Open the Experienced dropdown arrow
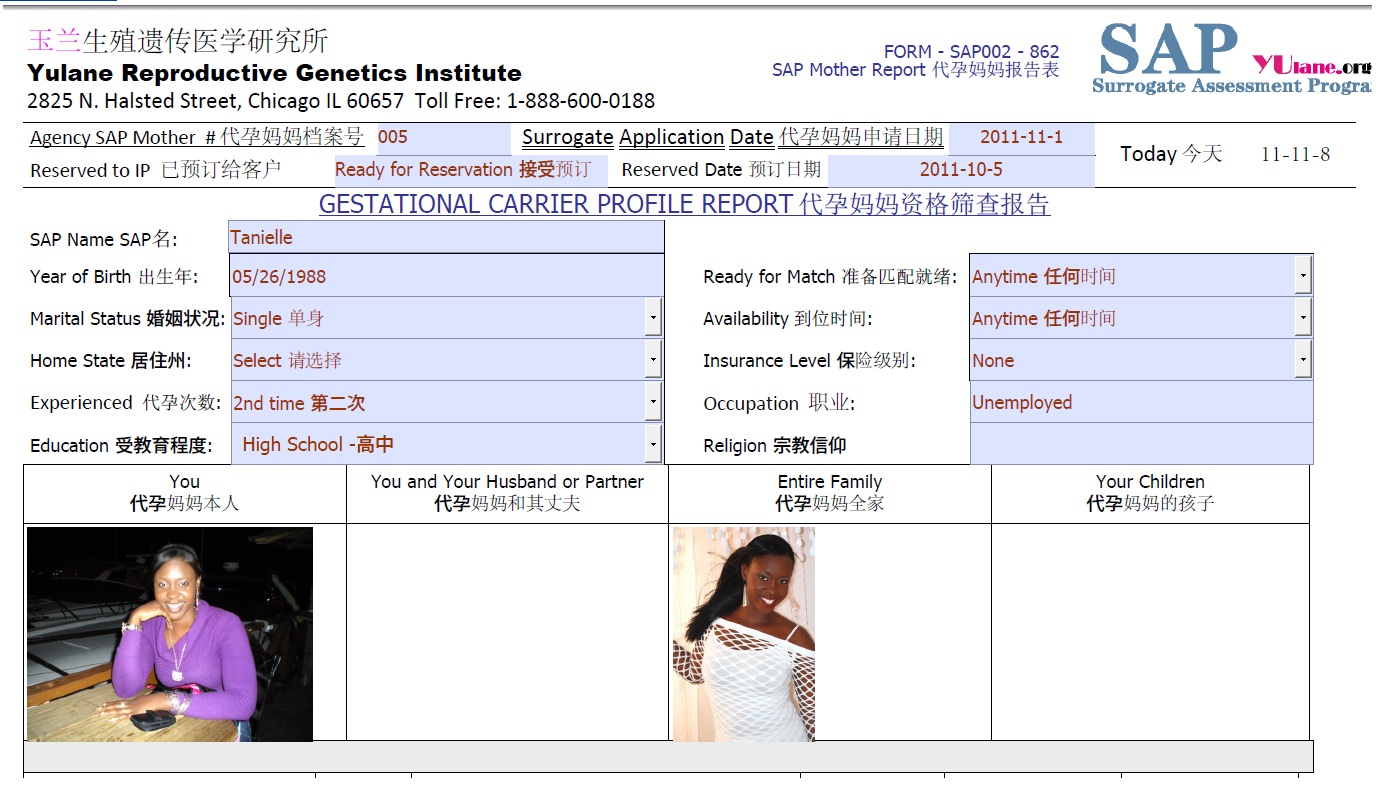This screenshot has width=1388, height=790. coord(653,402)
